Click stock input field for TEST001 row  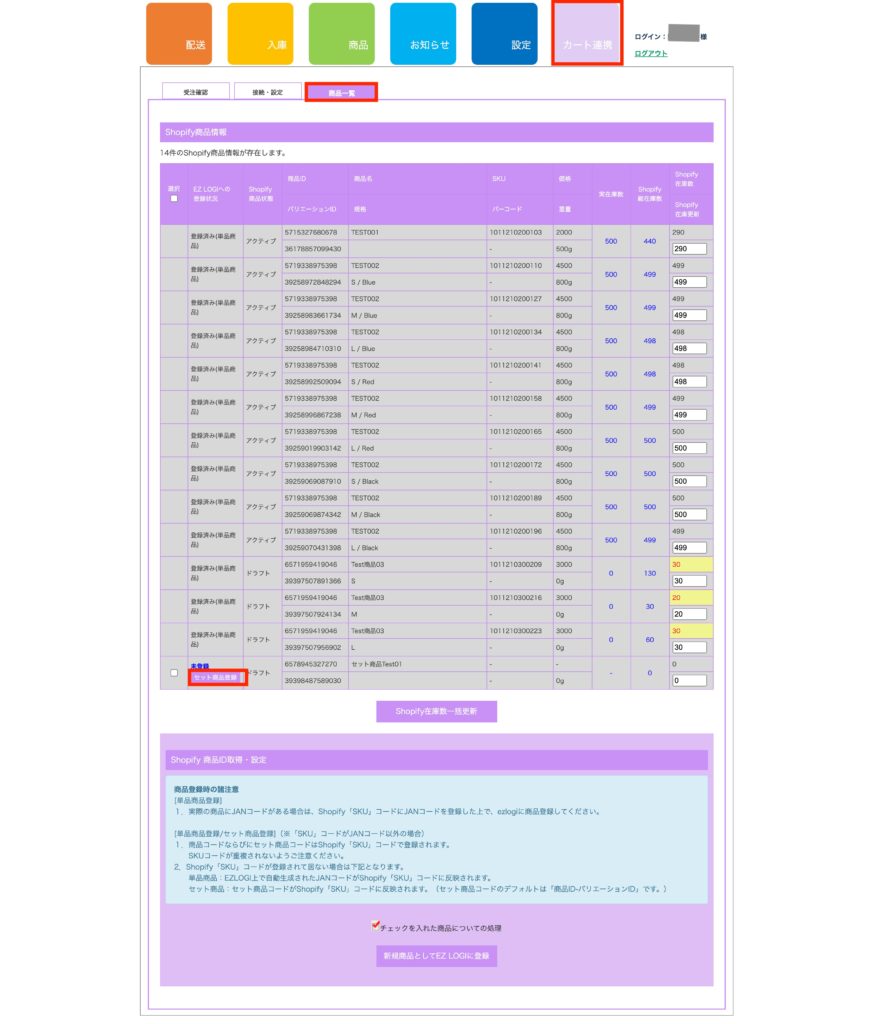point(689,248)
